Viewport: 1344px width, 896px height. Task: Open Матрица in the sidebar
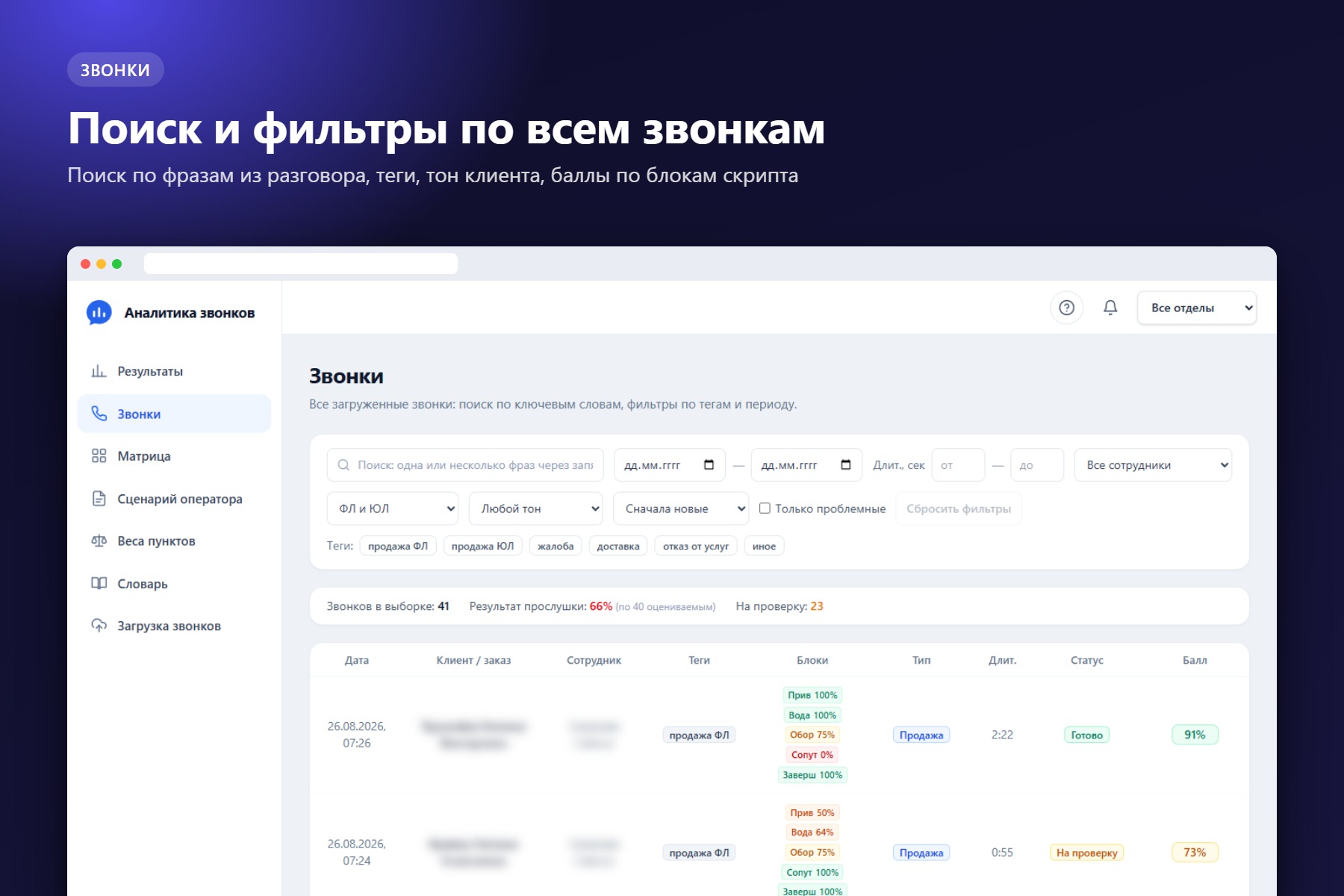point(174,456)
